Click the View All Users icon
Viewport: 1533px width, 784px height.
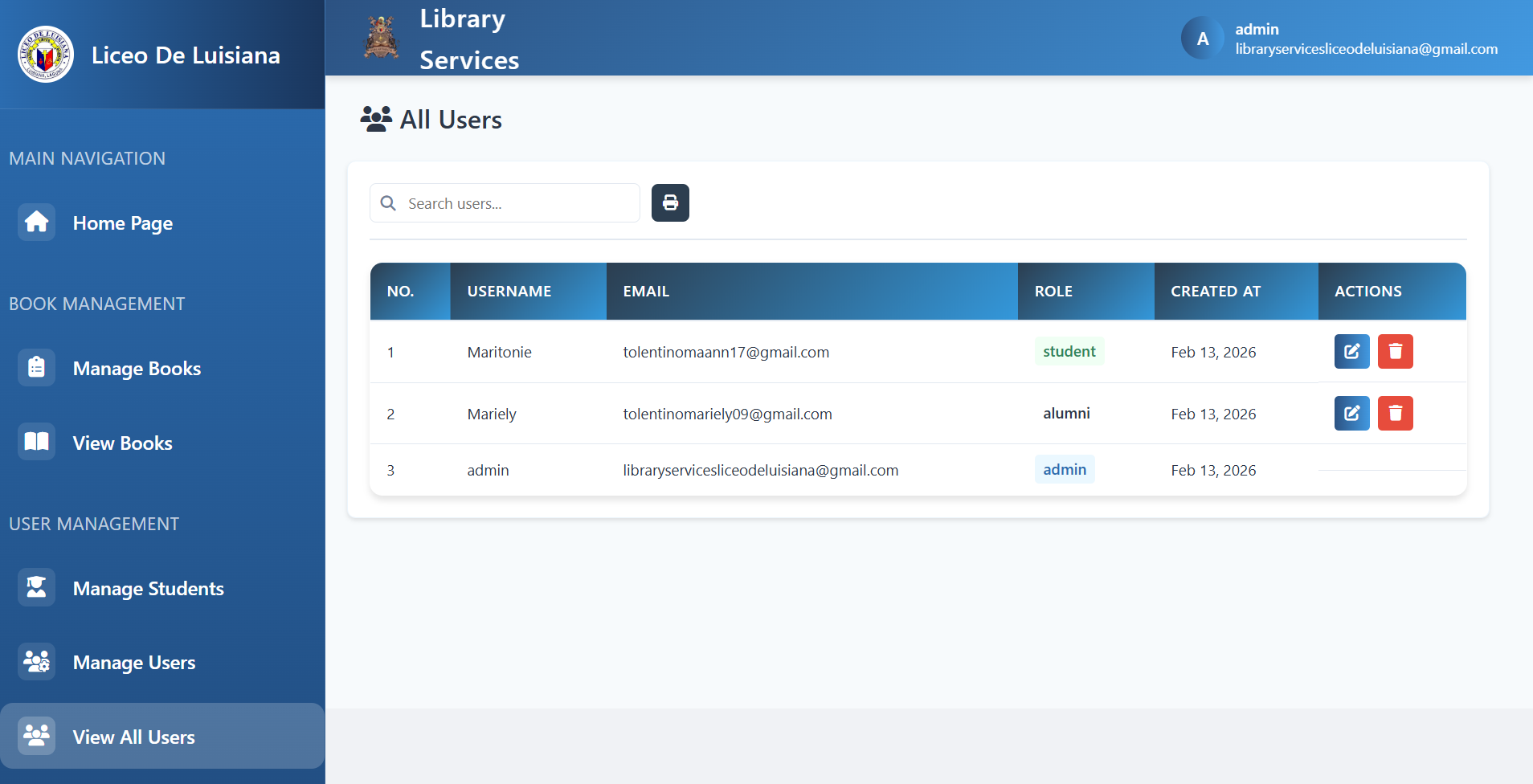click(36, 734)
